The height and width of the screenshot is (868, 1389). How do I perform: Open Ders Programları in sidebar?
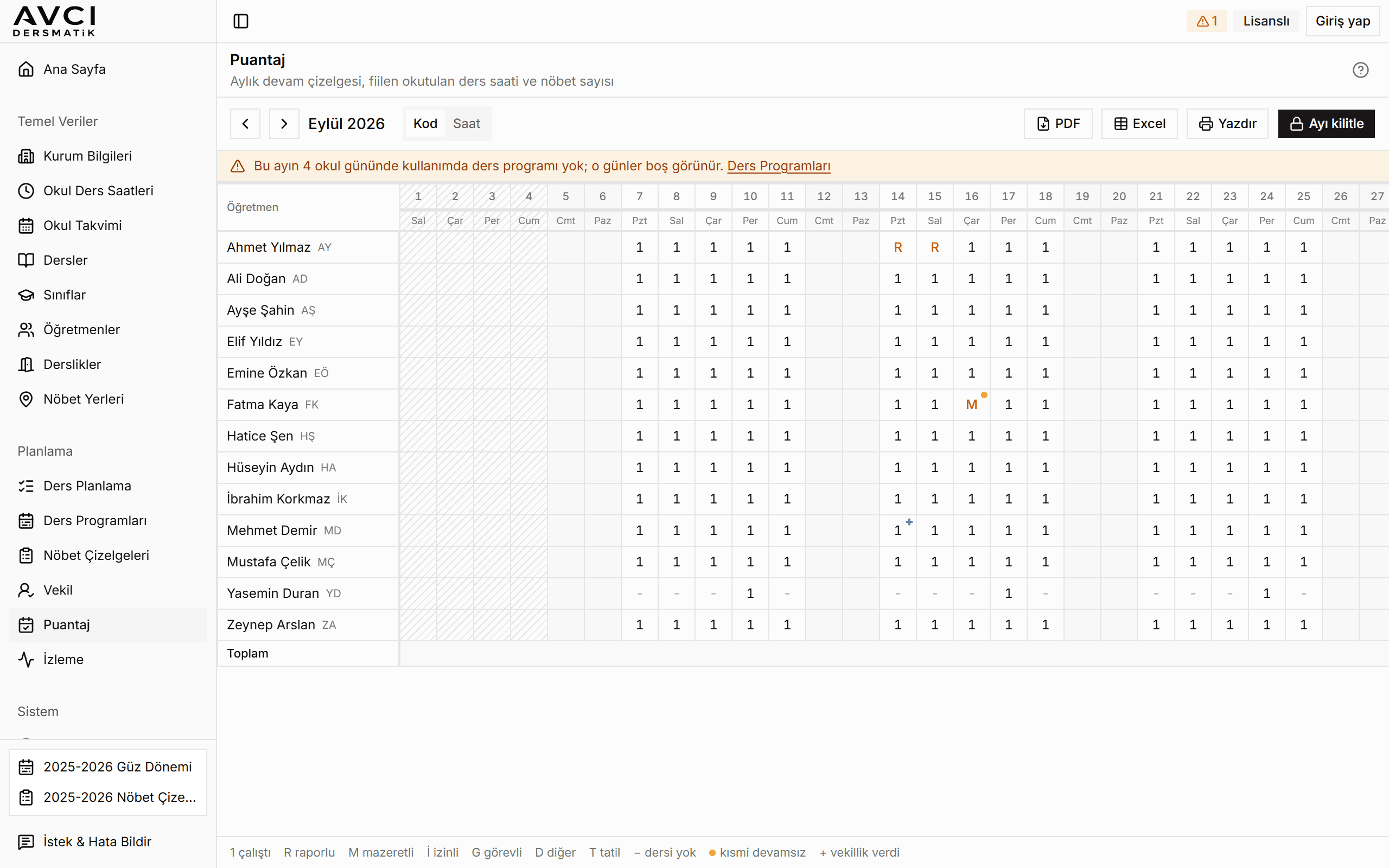[108, 521]
